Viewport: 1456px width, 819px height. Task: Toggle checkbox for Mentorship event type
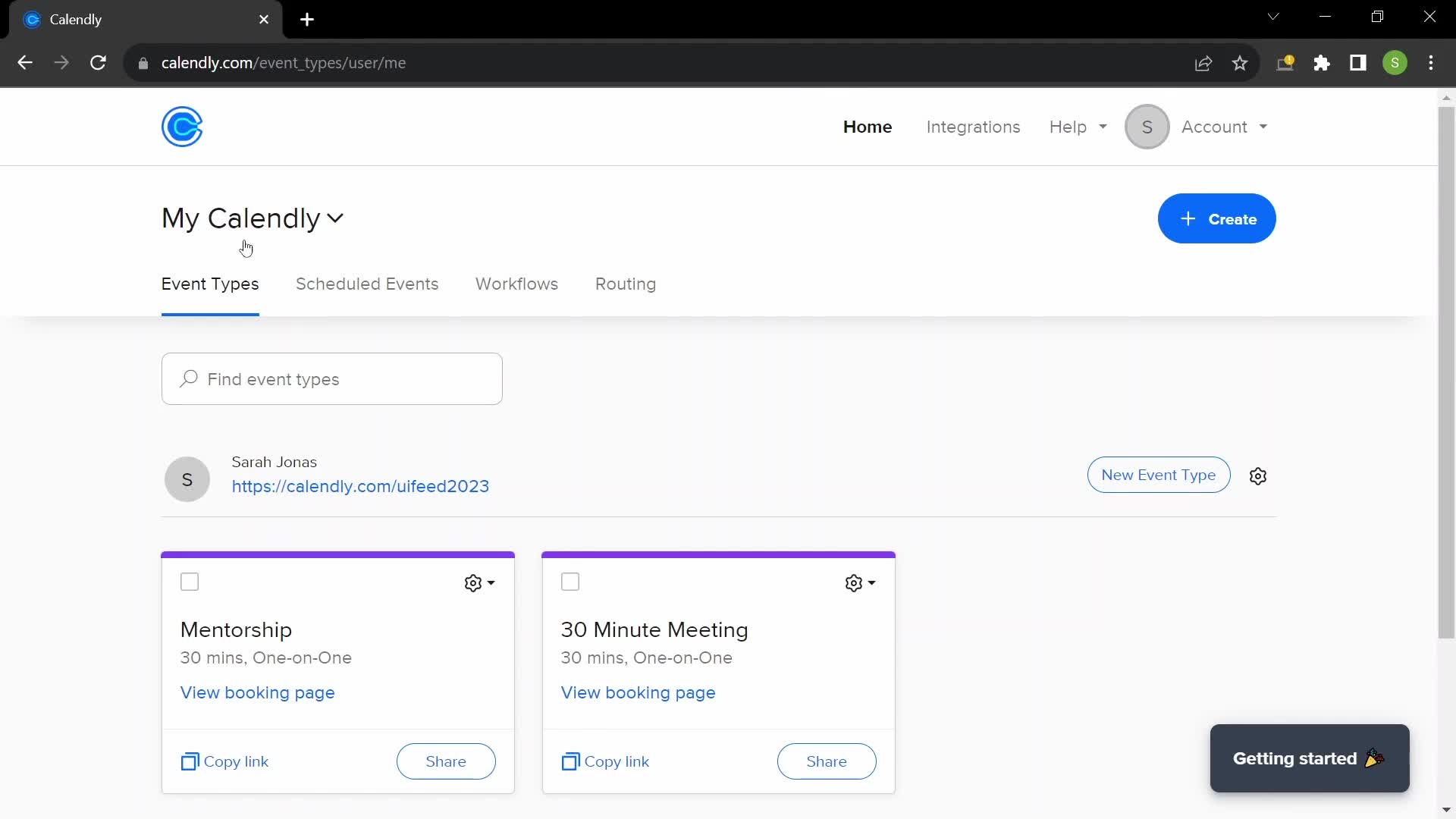(x=189, y=581)
